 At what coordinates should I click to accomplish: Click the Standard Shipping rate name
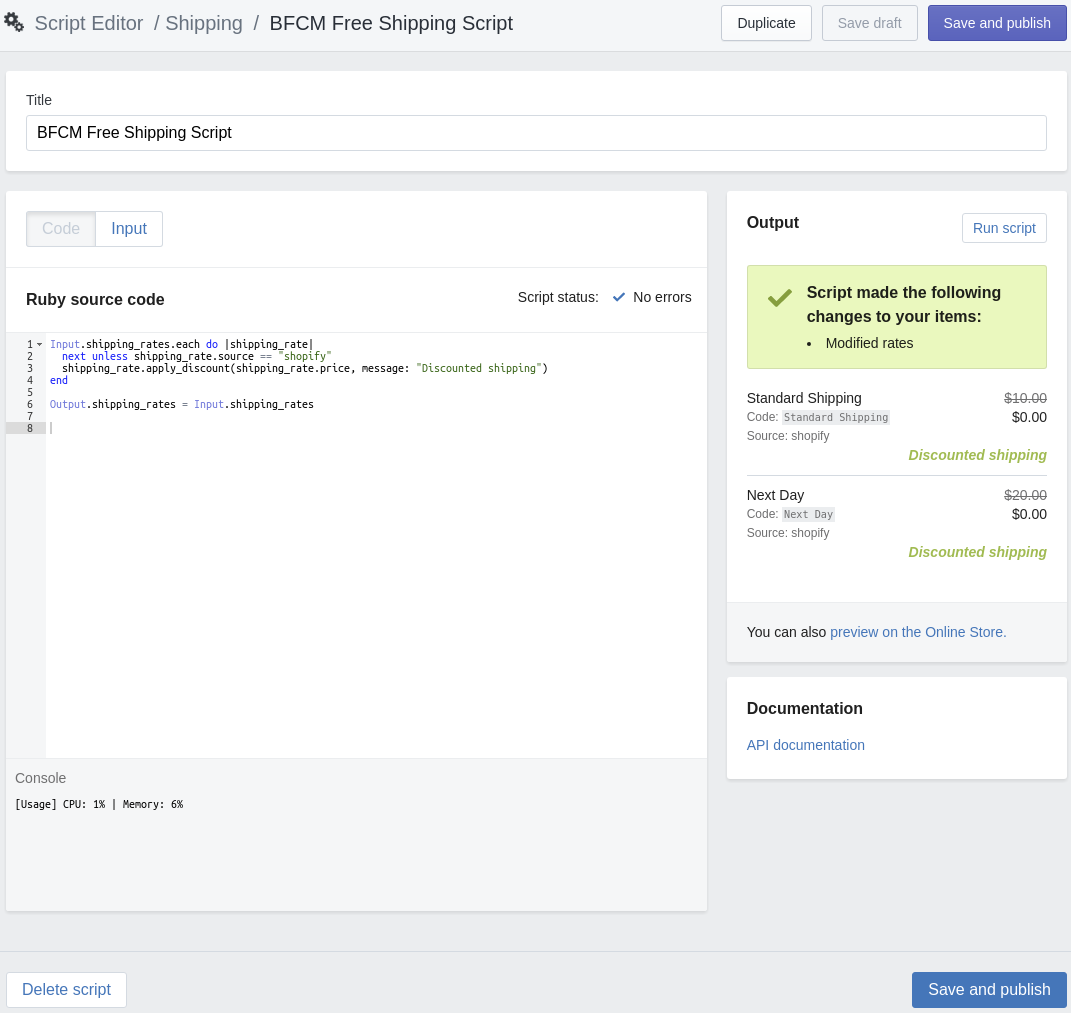click(804, 398)
